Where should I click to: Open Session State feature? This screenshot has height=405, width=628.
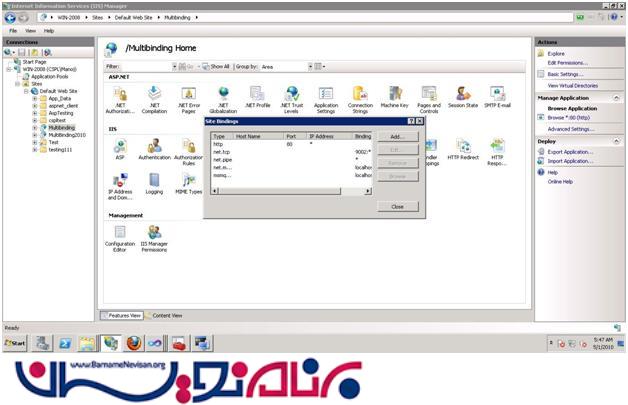pyautogui.click(x=463, y=97)
